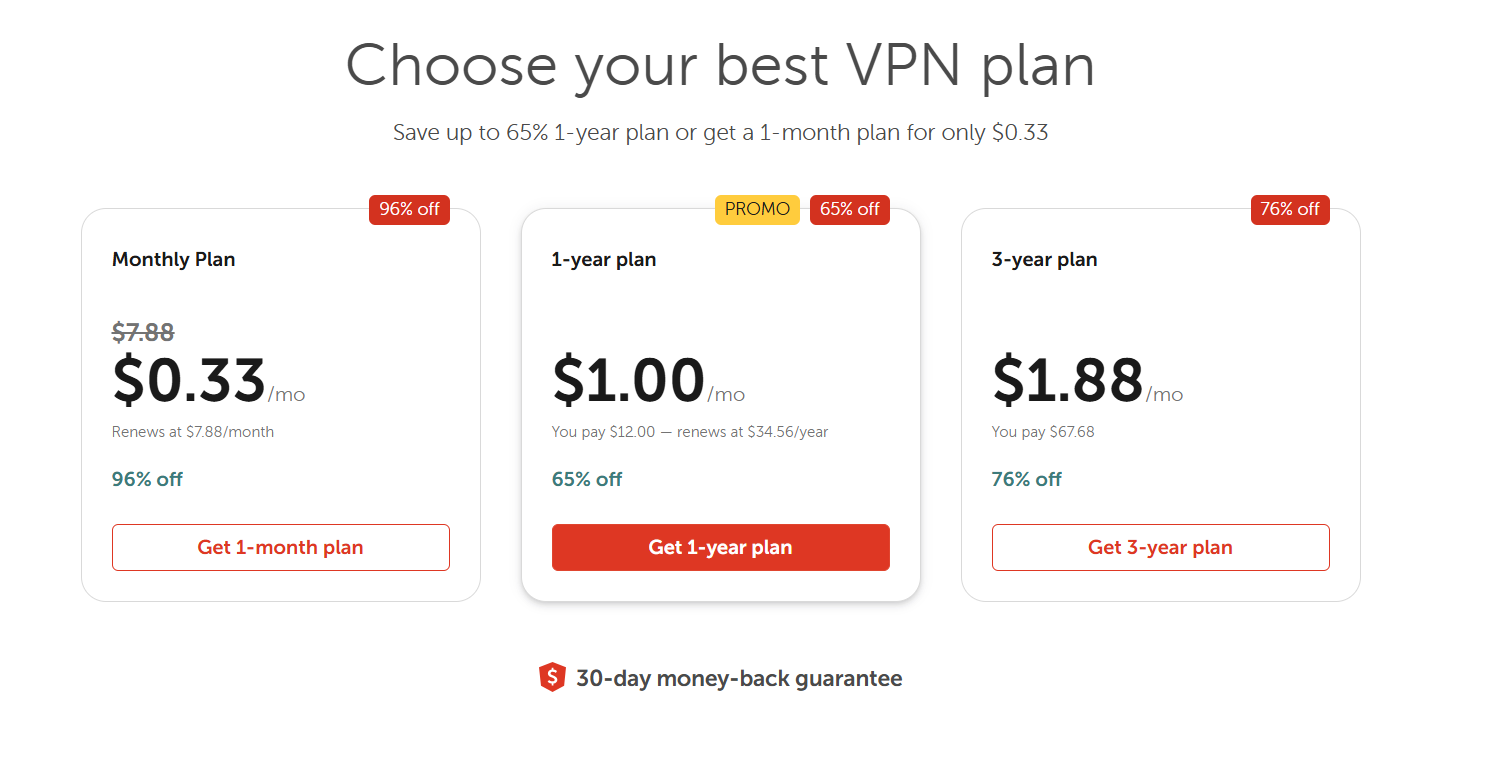Choose the Get 3-year plan button

(1160, 547)
